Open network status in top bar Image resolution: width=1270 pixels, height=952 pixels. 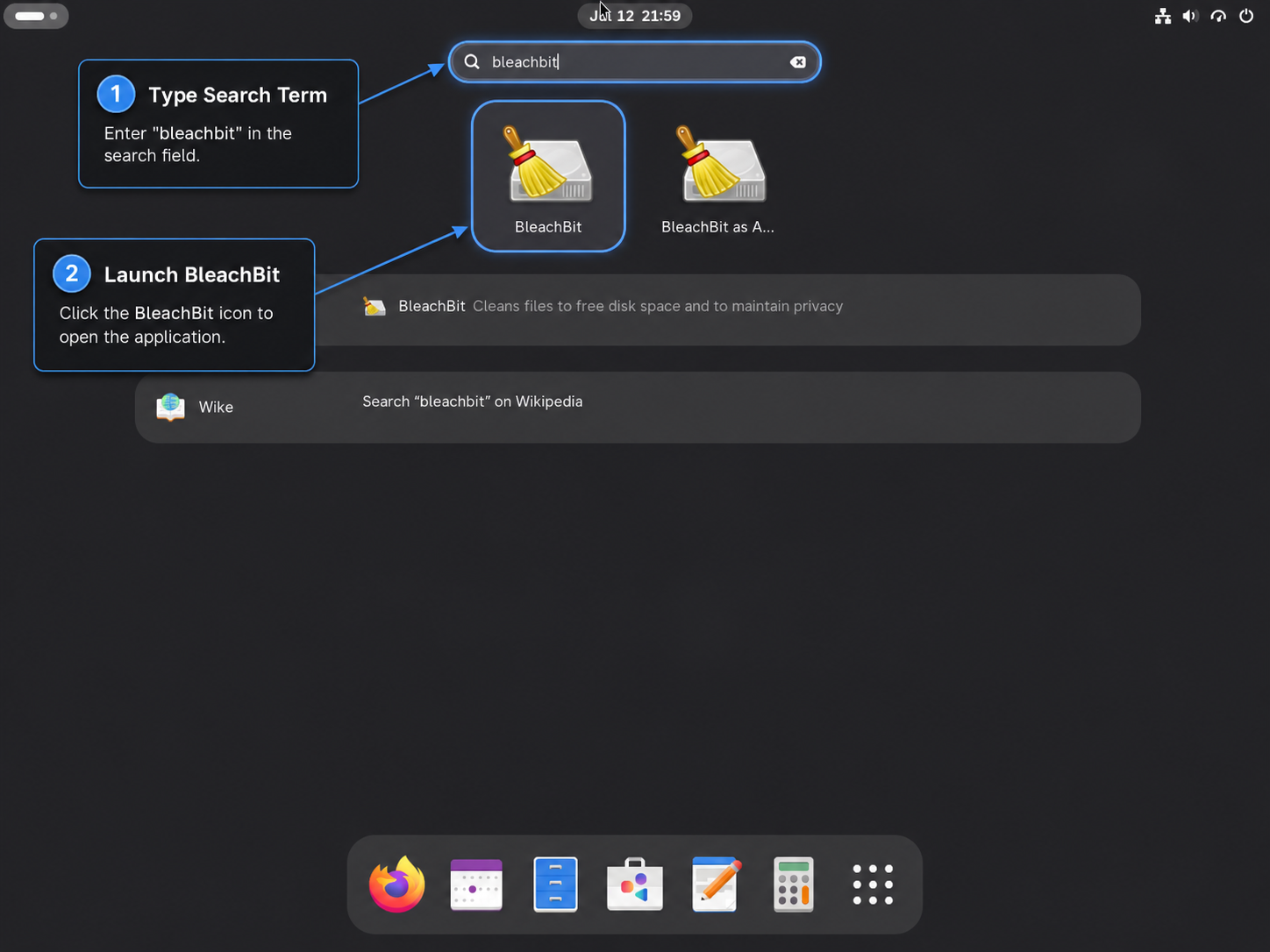point(1163,16)
